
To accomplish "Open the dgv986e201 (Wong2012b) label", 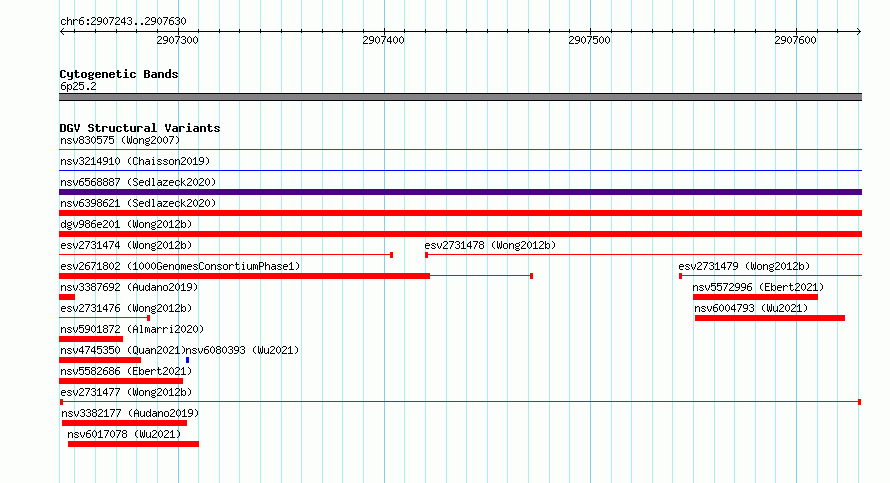I will point(126,224).
